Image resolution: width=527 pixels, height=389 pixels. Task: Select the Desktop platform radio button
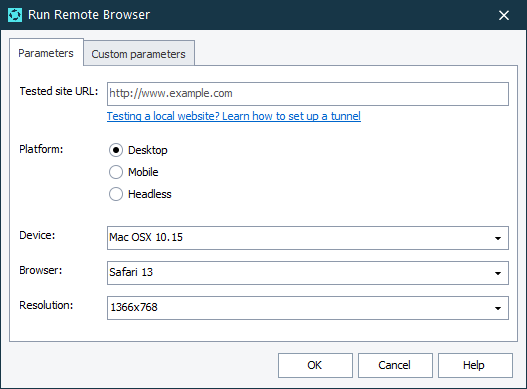click(x=116, y=150)
